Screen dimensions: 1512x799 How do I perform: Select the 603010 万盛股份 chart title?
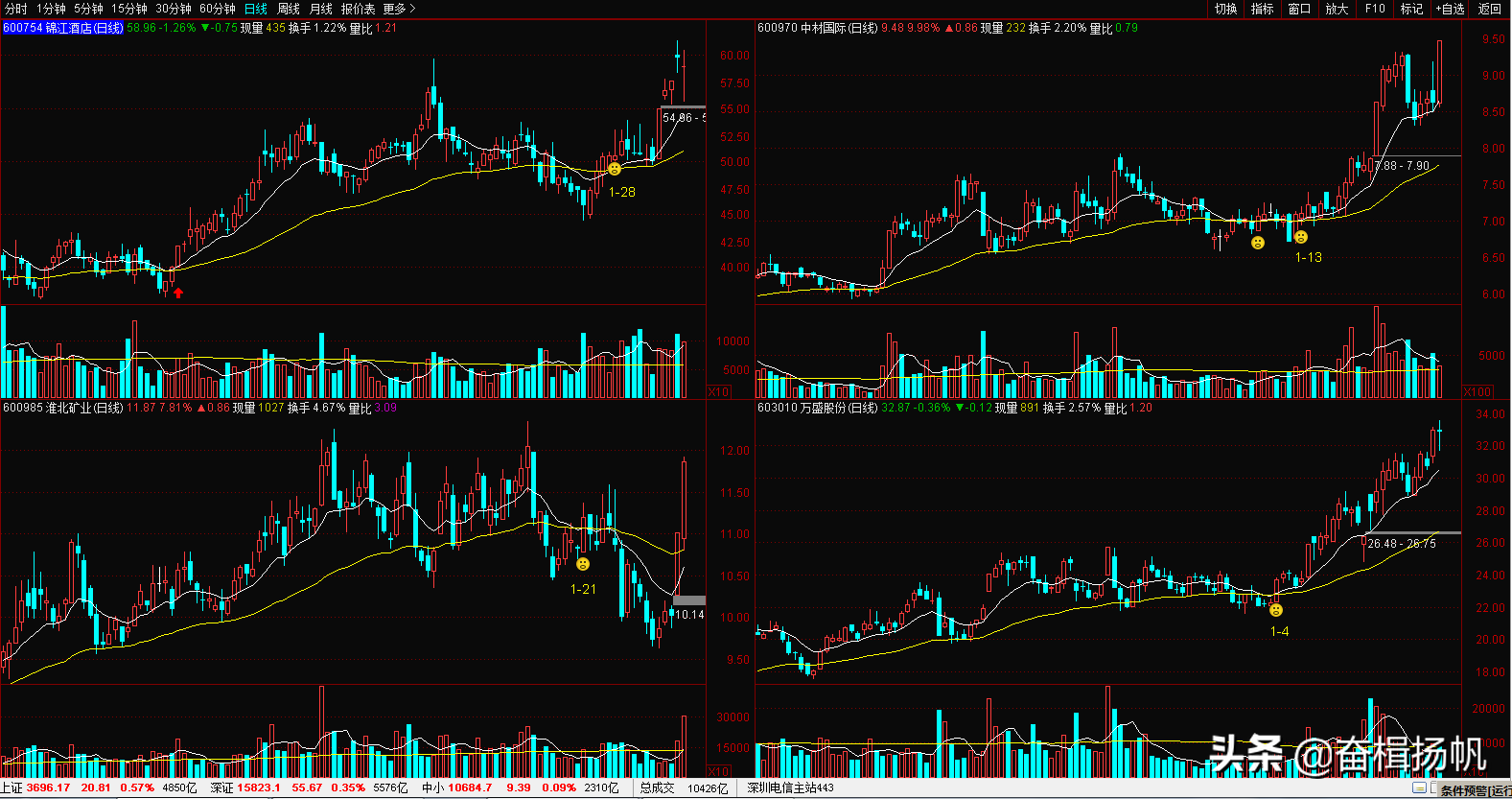point(817,408)
